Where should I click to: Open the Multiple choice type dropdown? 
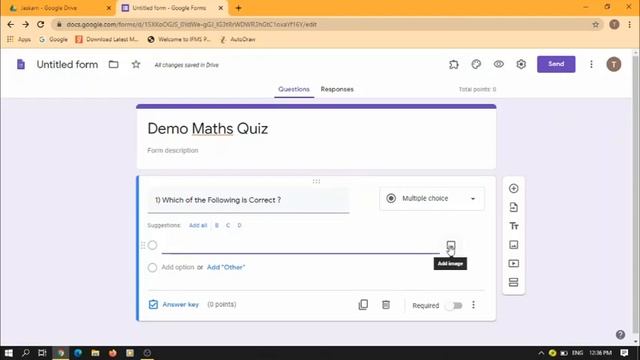tap(432, 199)
